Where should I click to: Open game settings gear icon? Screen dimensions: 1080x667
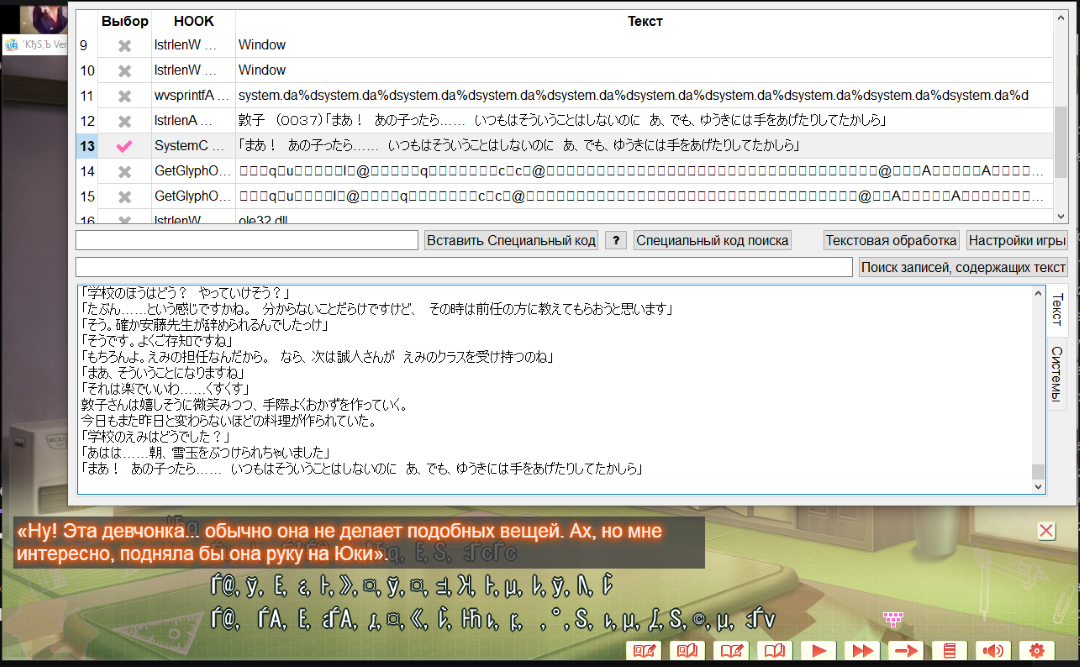1037,650
